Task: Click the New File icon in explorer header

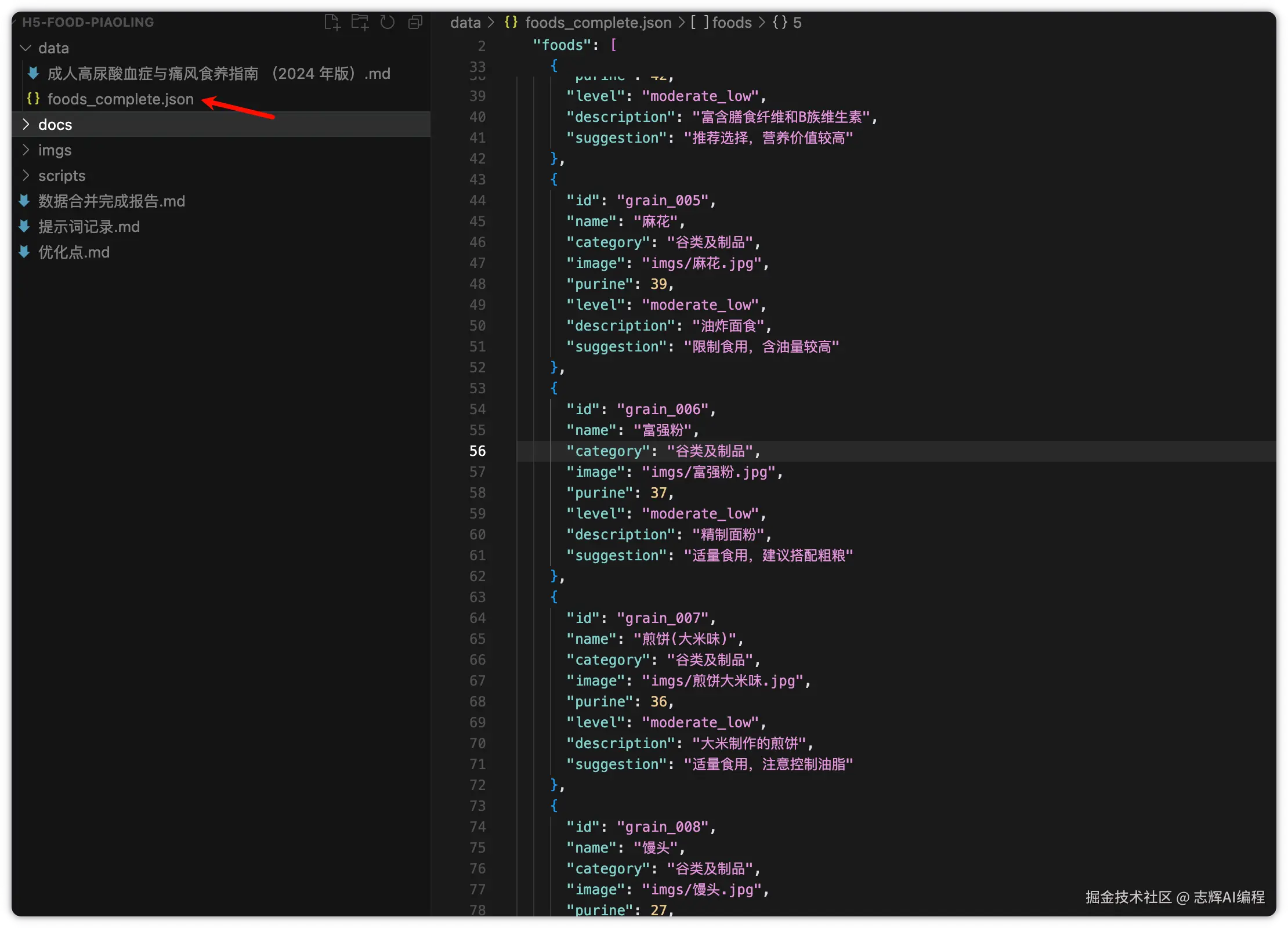Action: click(332, 23)
